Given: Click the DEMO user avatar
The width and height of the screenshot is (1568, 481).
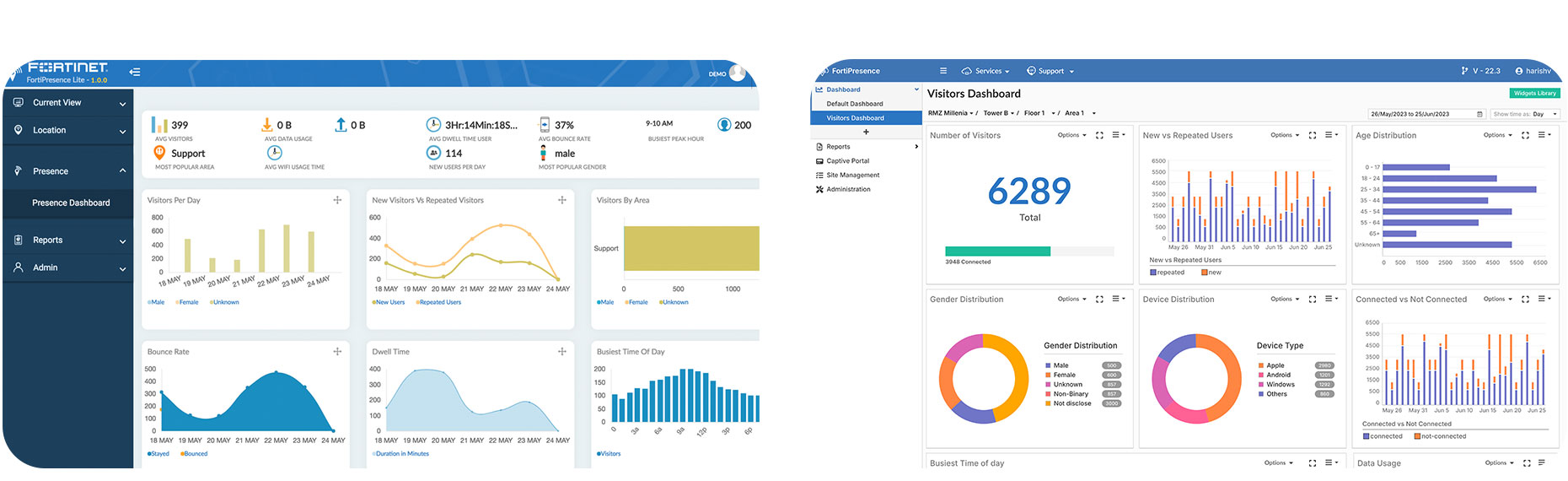Looking at the screenshot, I should click(737, 73).
